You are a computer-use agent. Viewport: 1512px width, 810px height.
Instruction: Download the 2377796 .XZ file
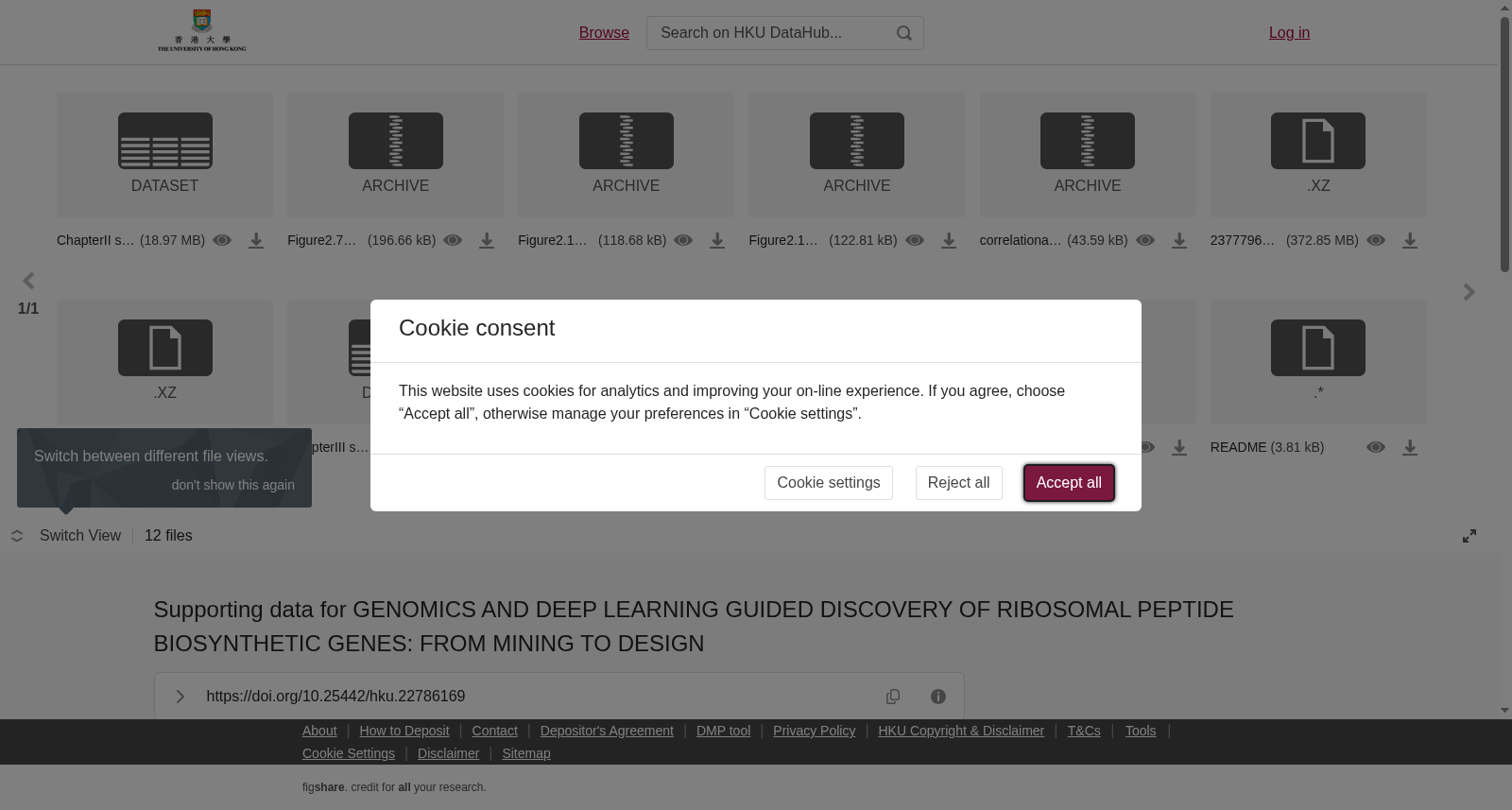[1410, 240]
